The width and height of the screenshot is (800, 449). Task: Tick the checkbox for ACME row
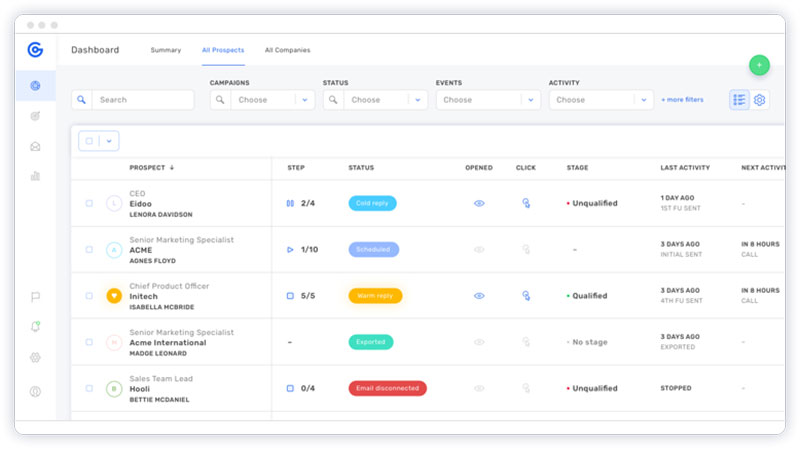89,250
